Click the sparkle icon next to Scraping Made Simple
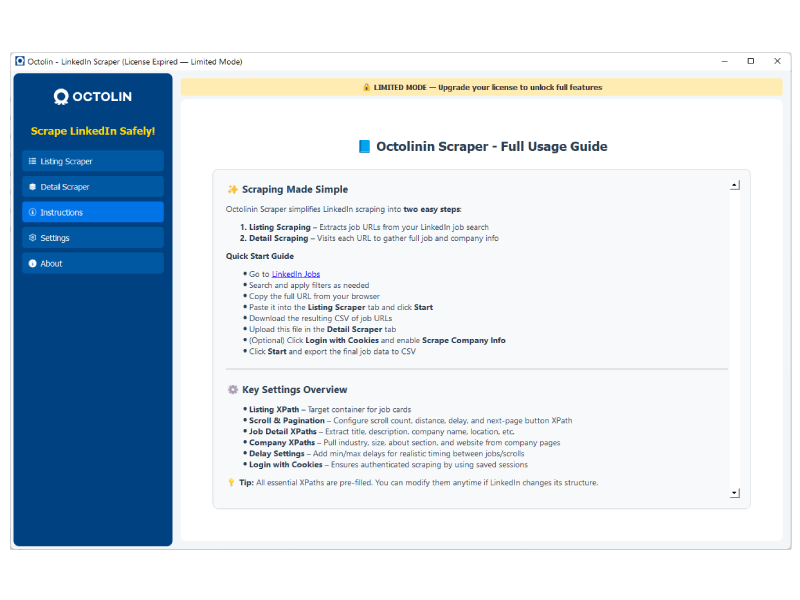This screenshot has width=800, height=600. coord(233,189)
